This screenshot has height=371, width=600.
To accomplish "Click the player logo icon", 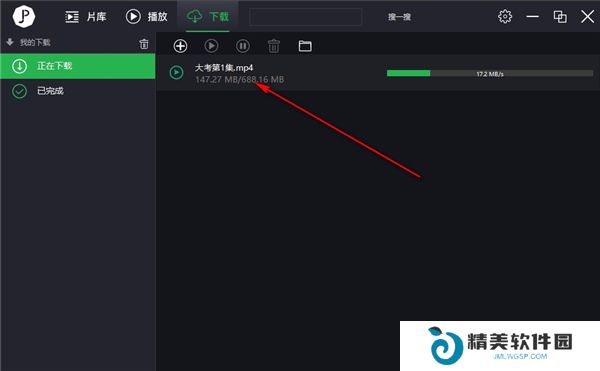I will coord(24,16).
